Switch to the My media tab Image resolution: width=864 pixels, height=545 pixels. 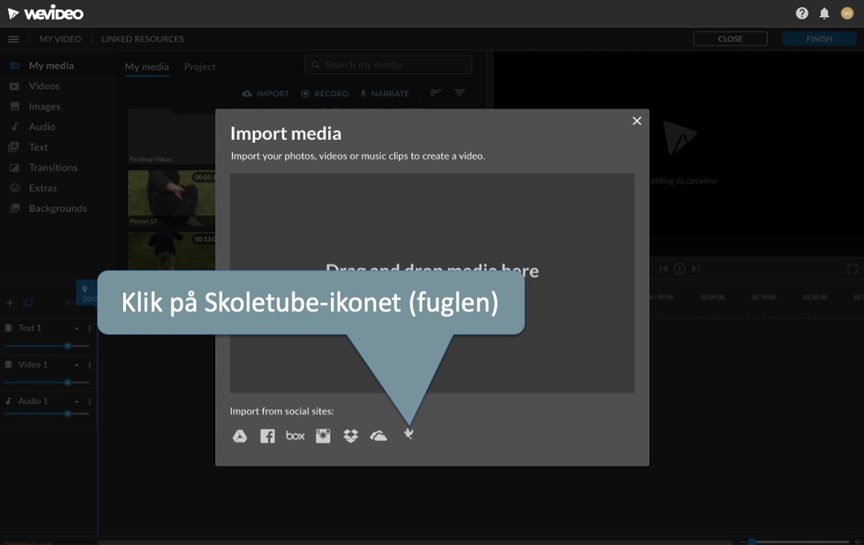coord(147,67)
